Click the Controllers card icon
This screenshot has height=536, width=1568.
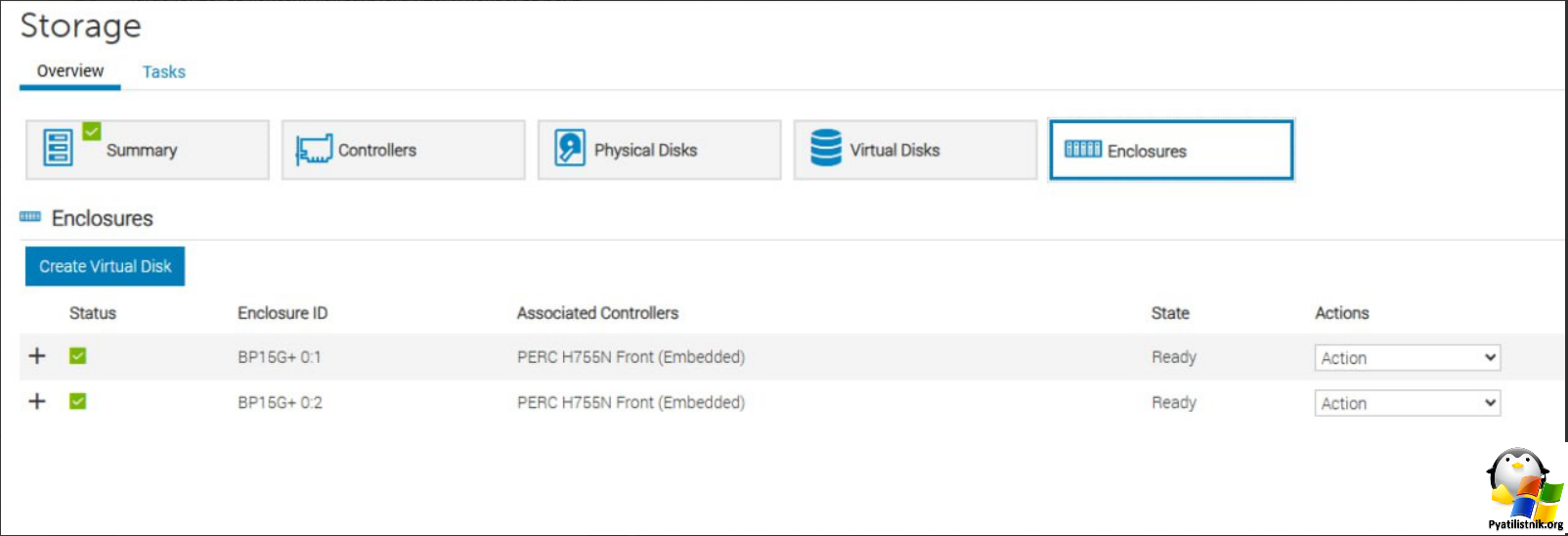coord(314,150)
